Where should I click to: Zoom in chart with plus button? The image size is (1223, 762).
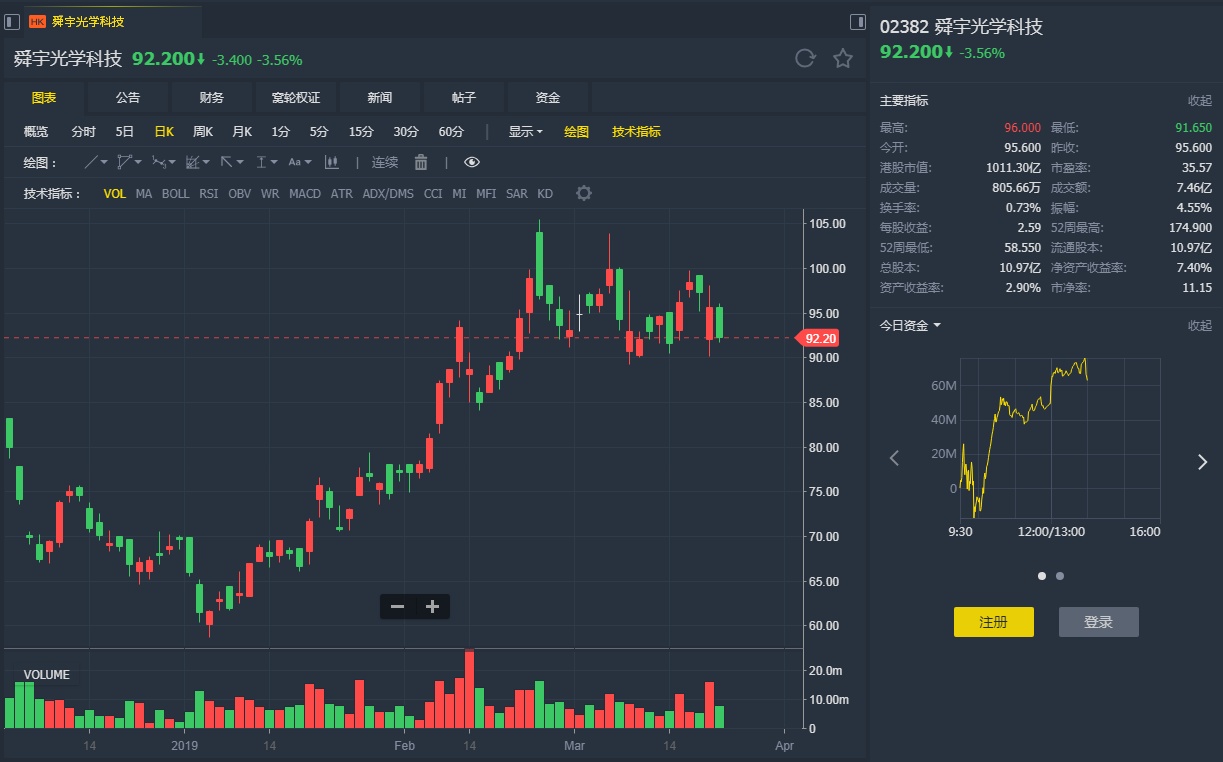[432, 606]
